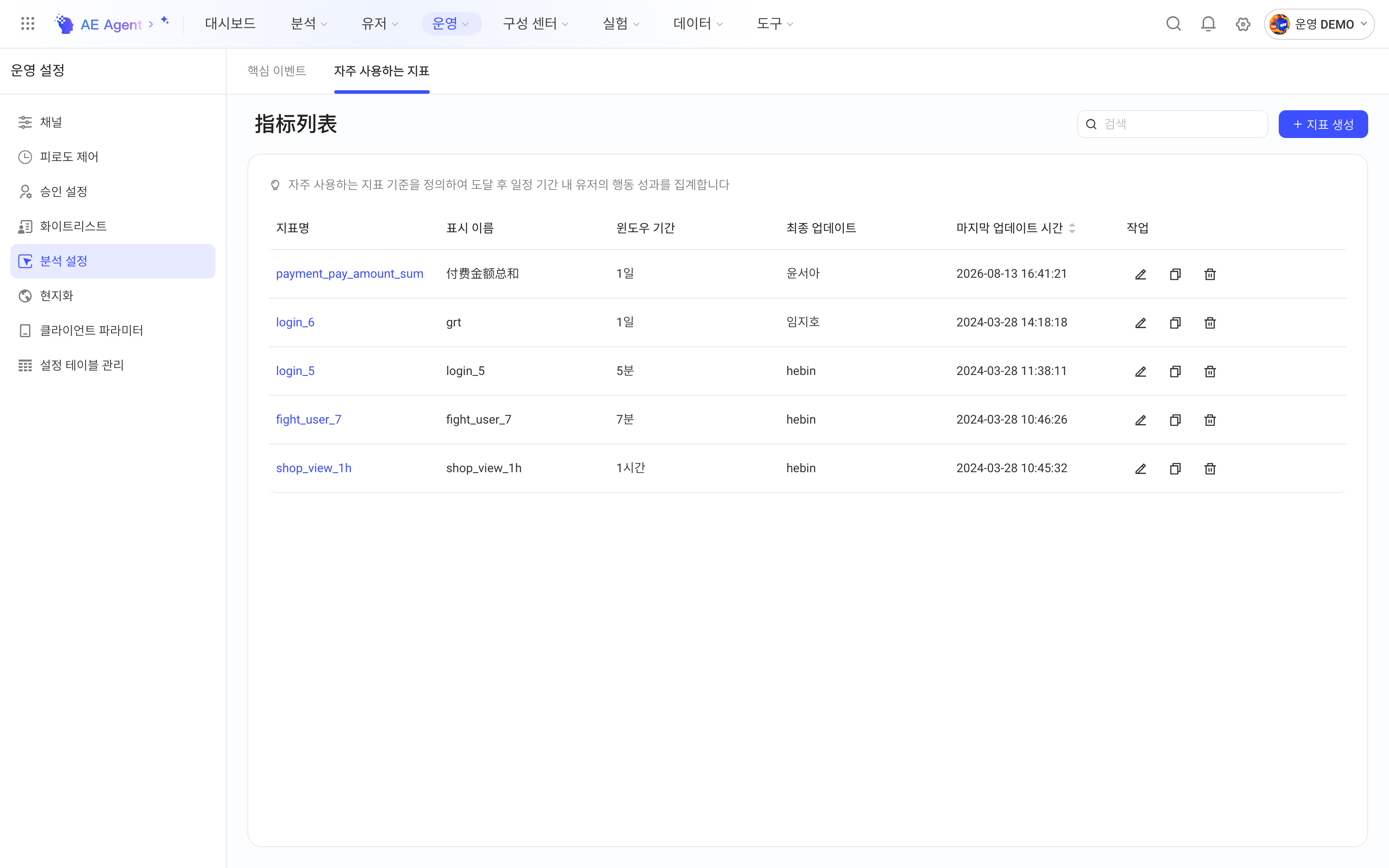Viewport: 1389px width, 868px height.
Task: Open 승인 설정 in the sidebar
Action: [x=112, y=192]
